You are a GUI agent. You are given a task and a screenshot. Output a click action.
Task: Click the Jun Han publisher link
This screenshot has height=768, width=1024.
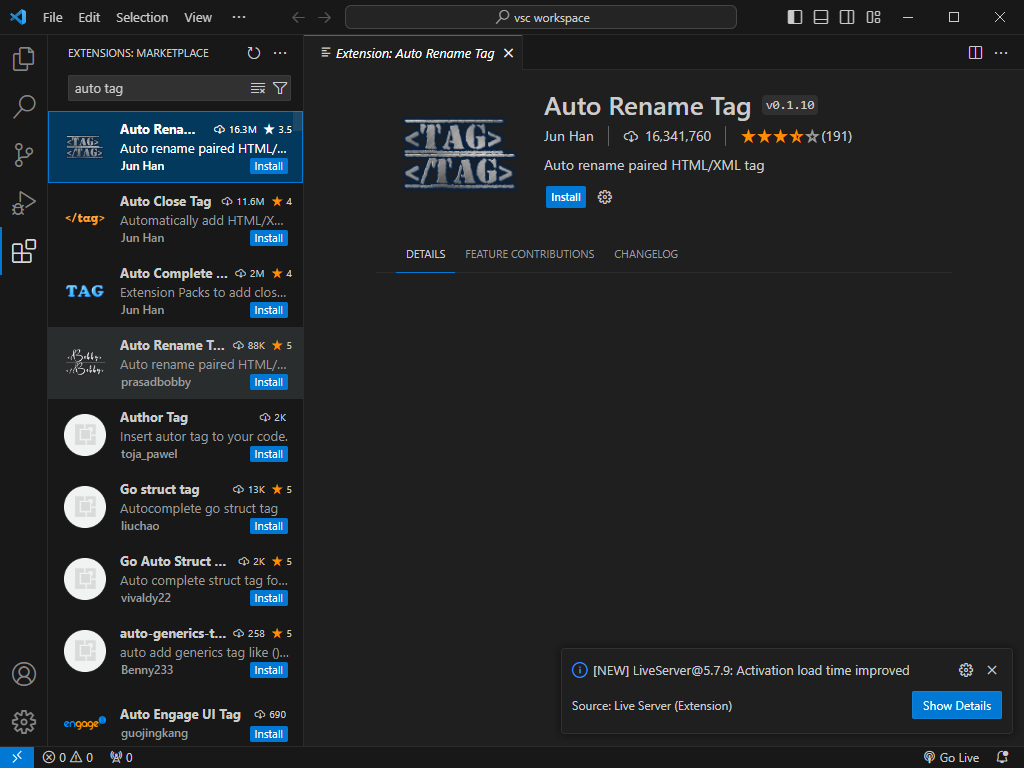pyautogui.click(x=569, y=136)
